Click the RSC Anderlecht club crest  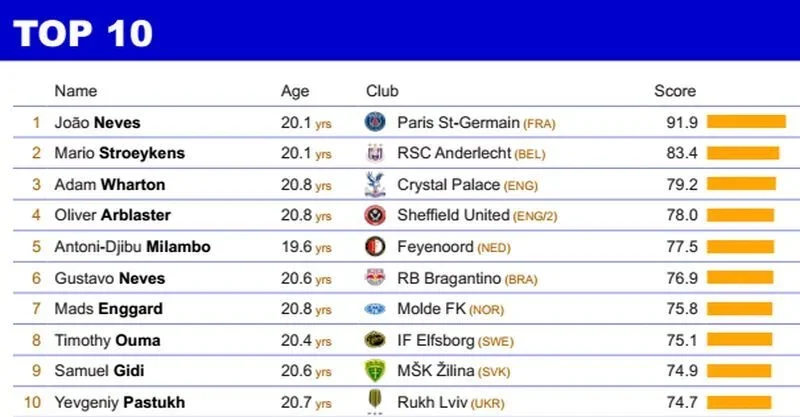click(375, 154)
